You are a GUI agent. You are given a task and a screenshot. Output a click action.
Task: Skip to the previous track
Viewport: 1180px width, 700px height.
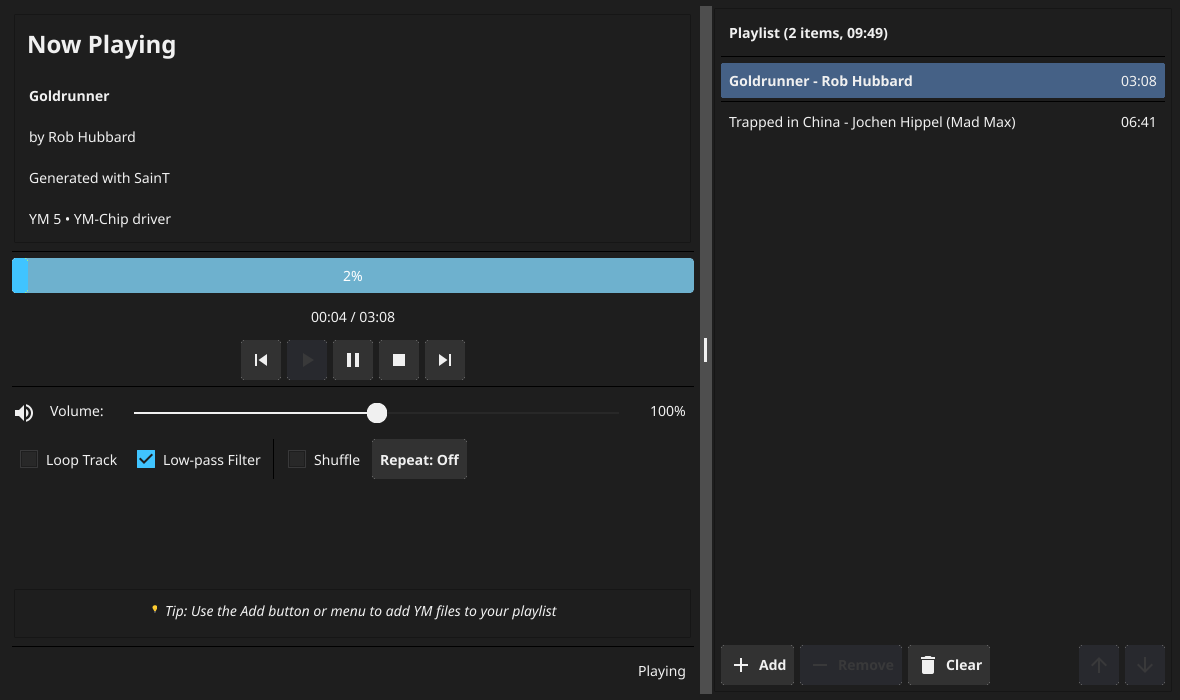pyautogui.click(x=261, y=360)
